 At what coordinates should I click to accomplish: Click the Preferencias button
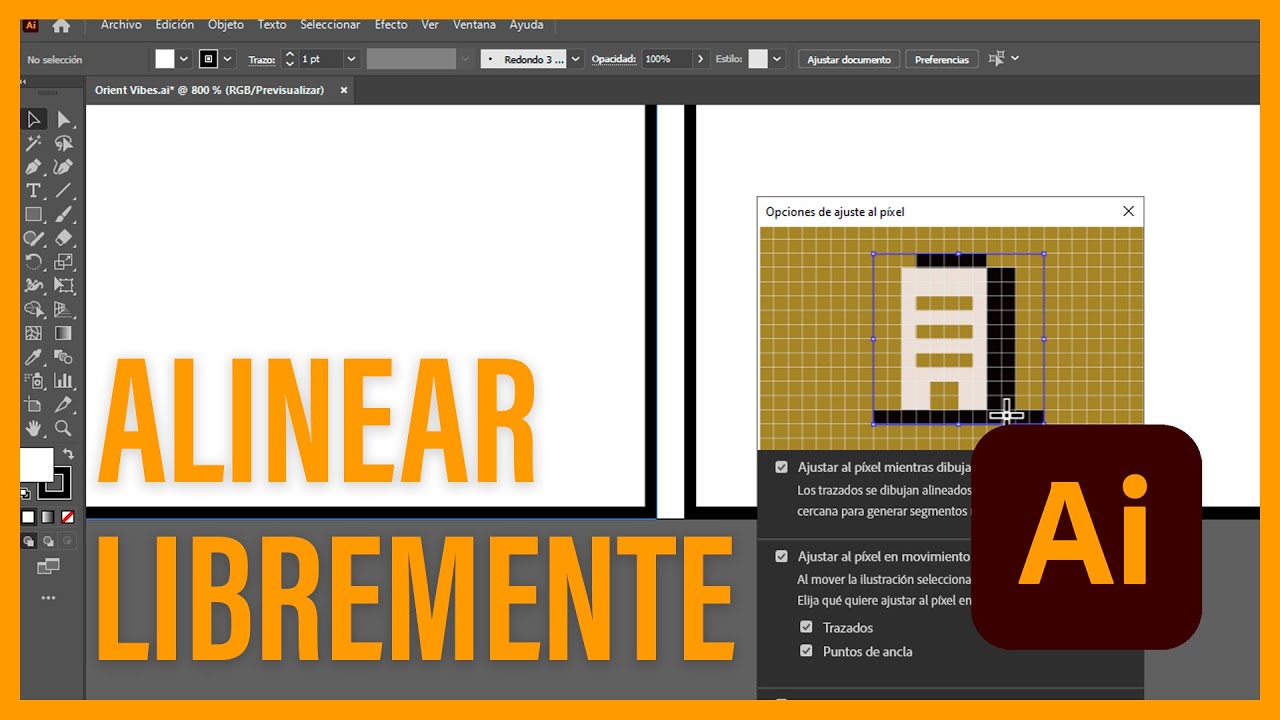[942, 59]
